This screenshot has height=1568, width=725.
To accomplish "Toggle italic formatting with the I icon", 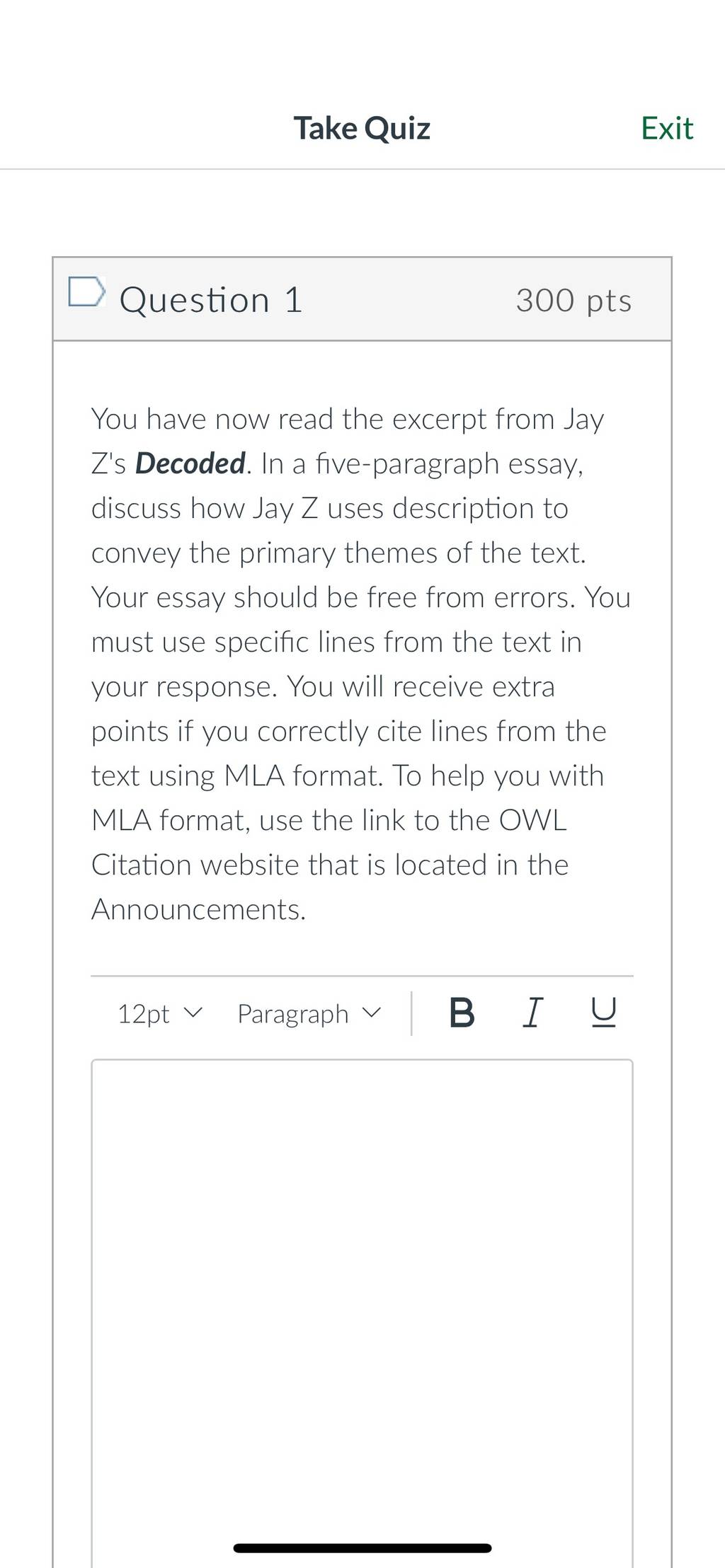I will (533, 1013).
